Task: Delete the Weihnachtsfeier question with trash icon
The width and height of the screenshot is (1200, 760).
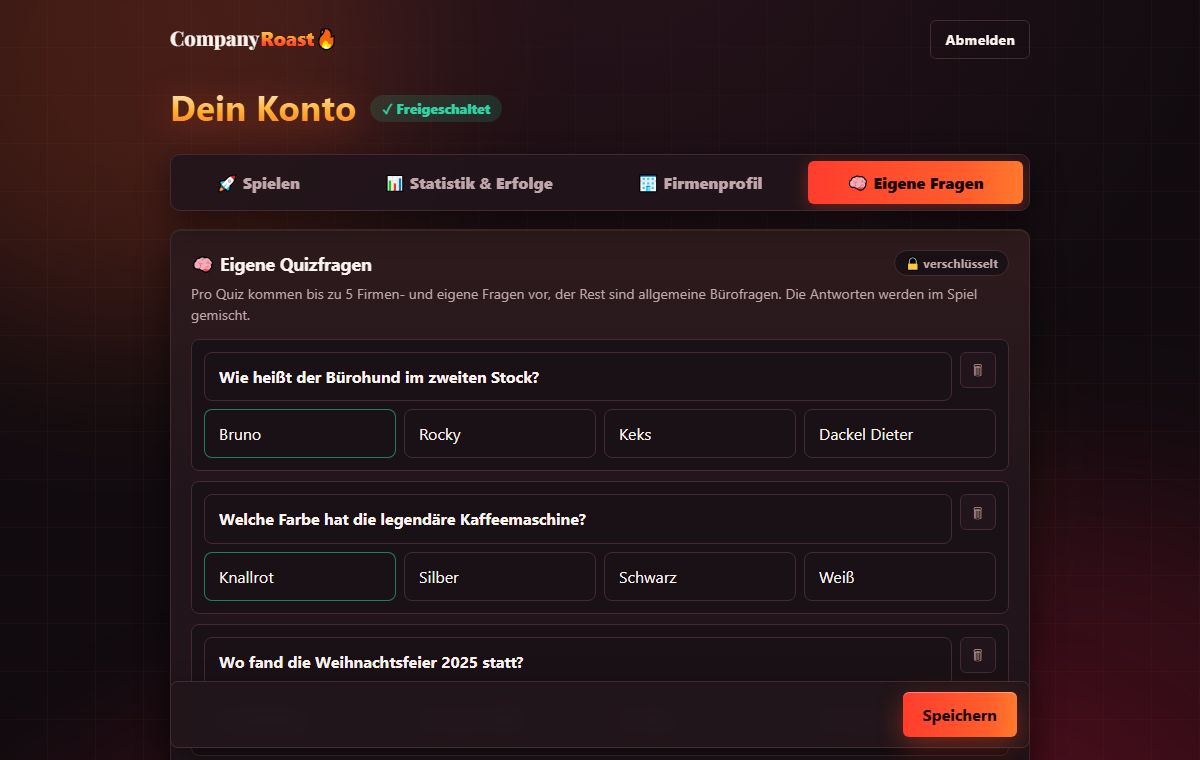Action: pos(978,655)
